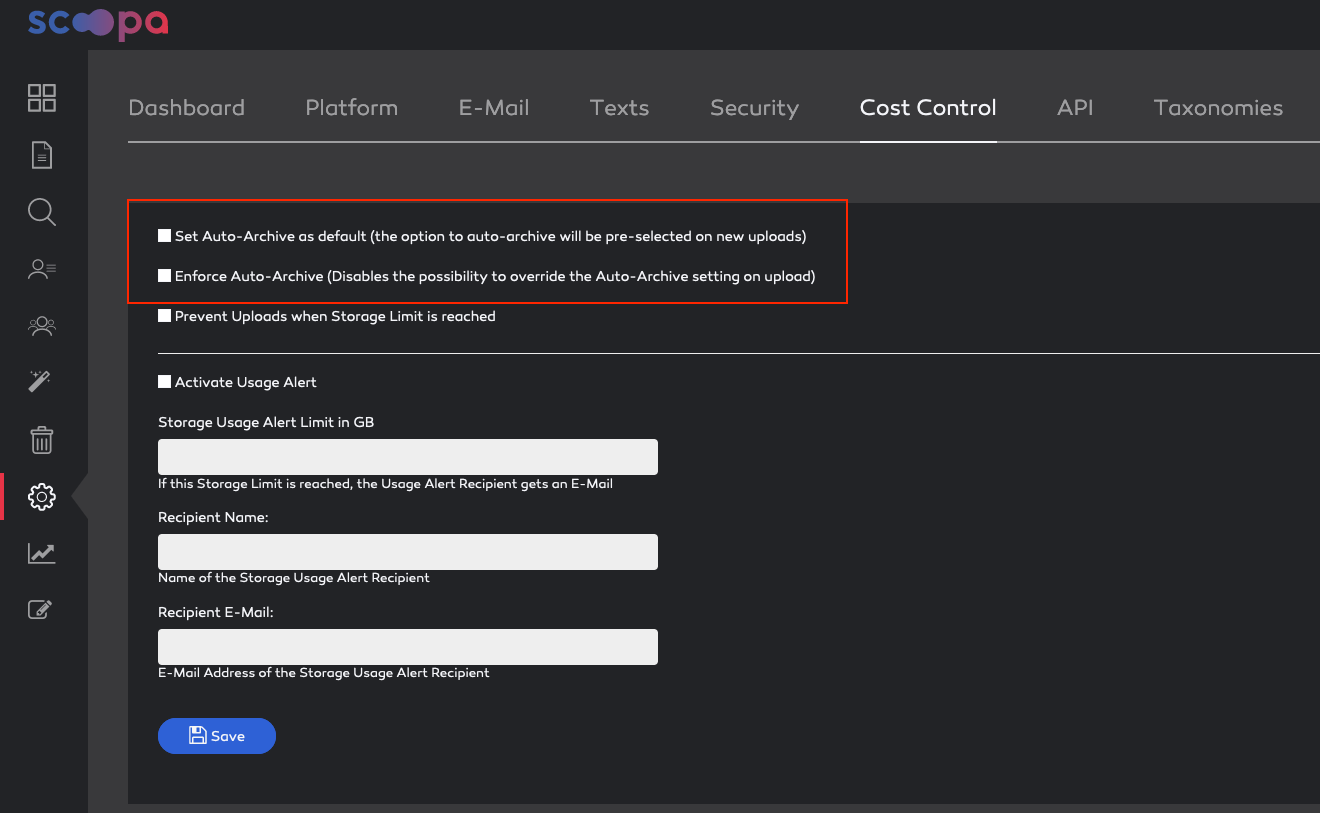Image resolution: width=1320 pixels, height=813 pixels.
Task: Click the 'E-Mail Address of the Storage Usage Alert Recipient' hint
Action: pos(324,673)
